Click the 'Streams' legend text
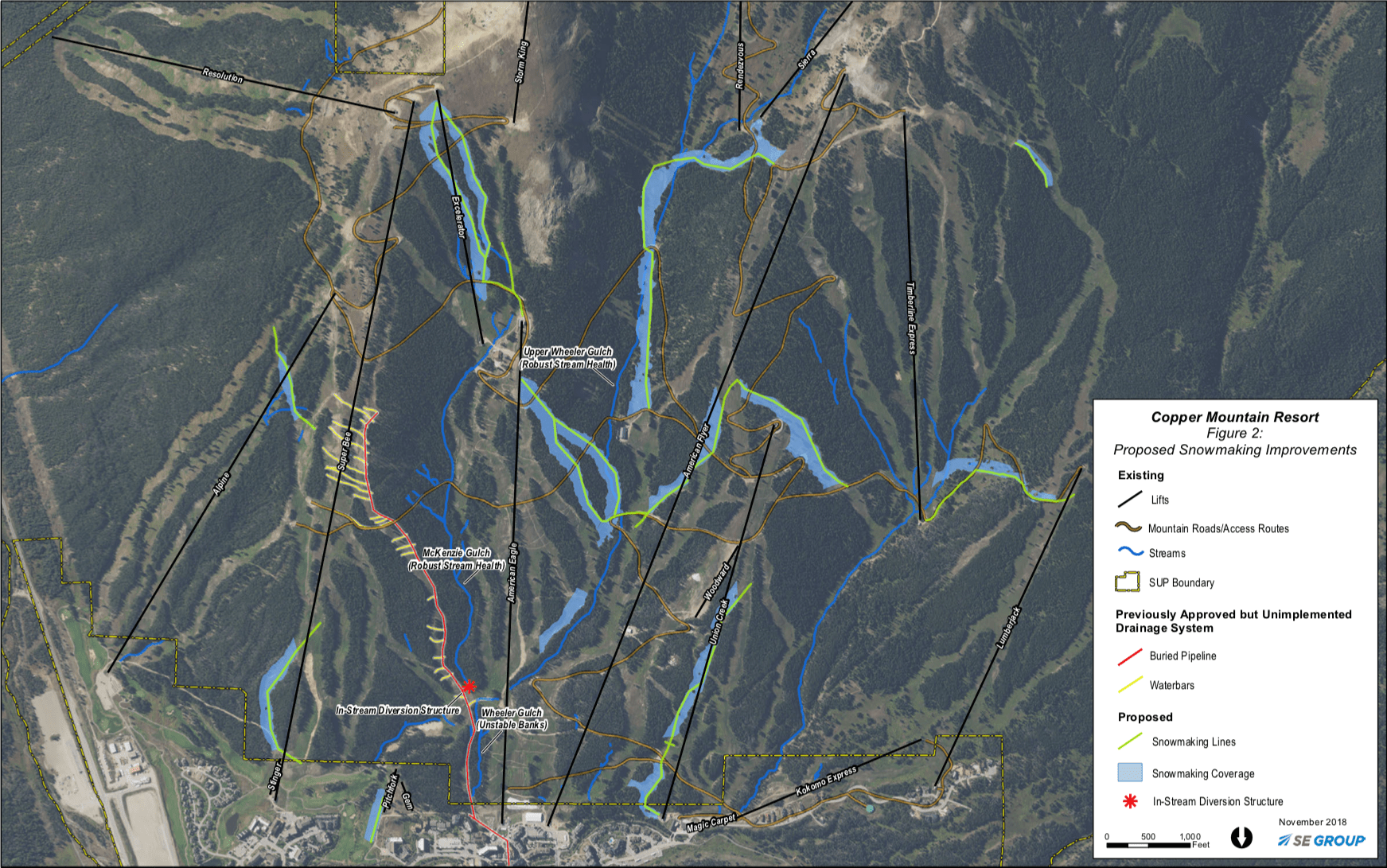The image size is (1387, 868). click(x=1167, y=553)
